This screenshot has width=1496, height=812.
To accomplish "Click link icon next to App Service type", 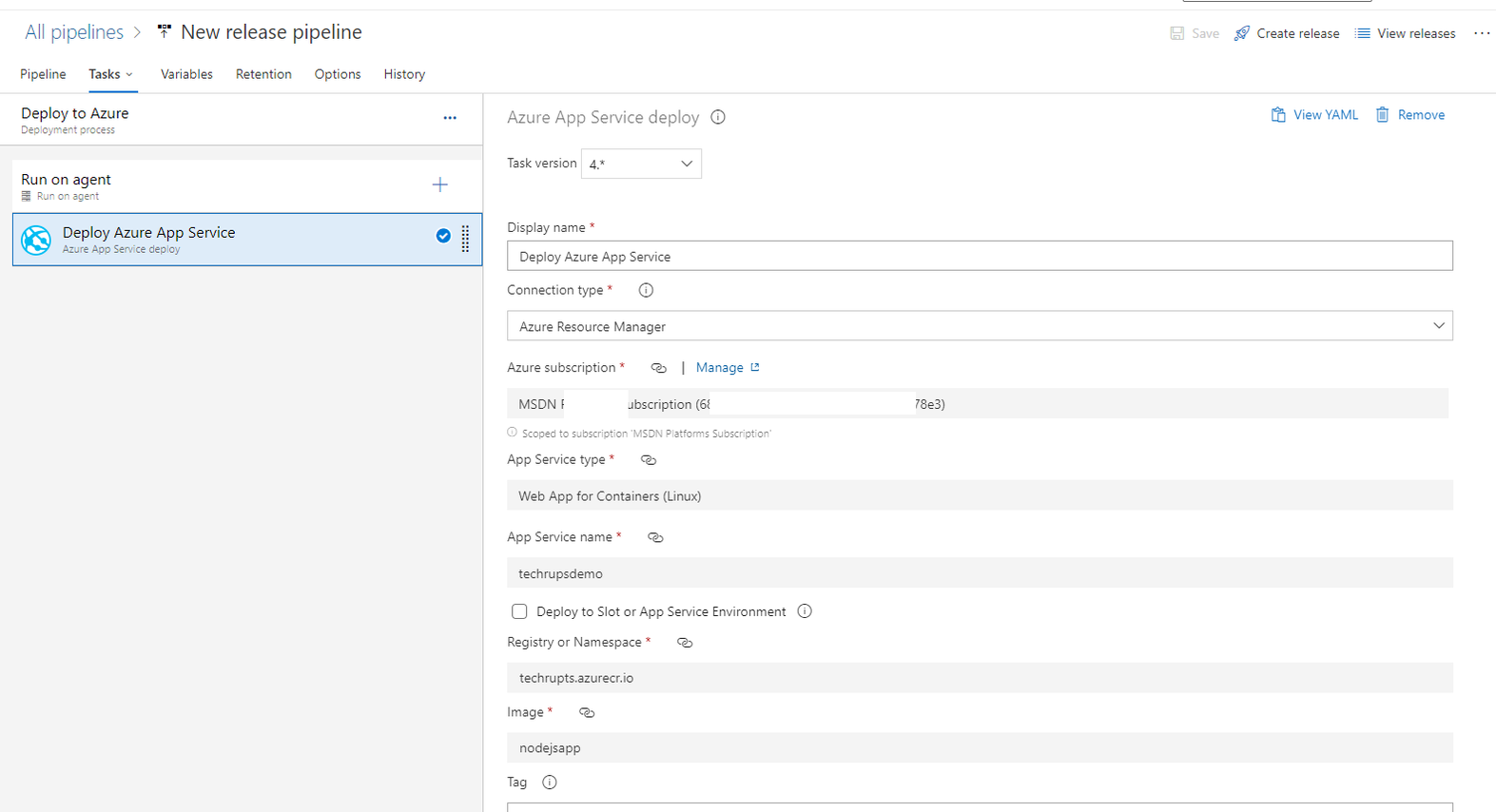I will click(x=649, y=460).
